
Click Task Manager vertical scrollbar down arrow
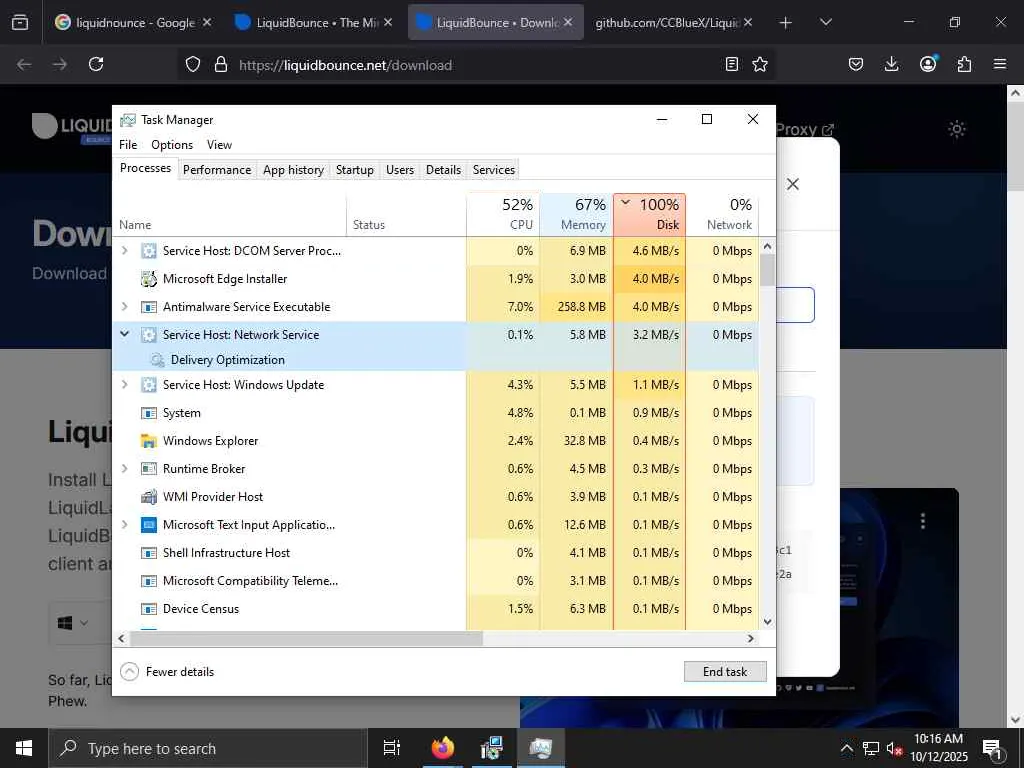(768, 622)
